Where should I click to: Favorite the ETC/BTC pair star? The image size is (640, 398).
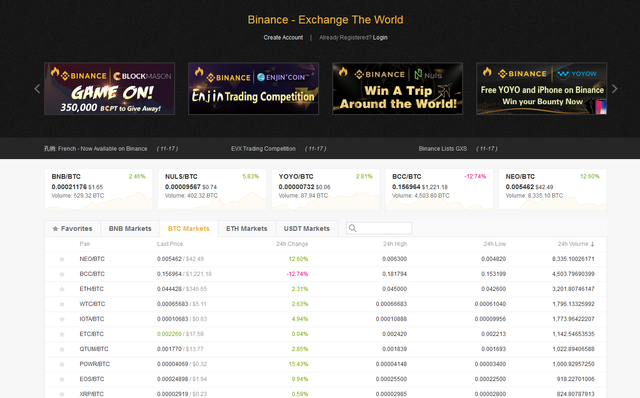[62, 334]
